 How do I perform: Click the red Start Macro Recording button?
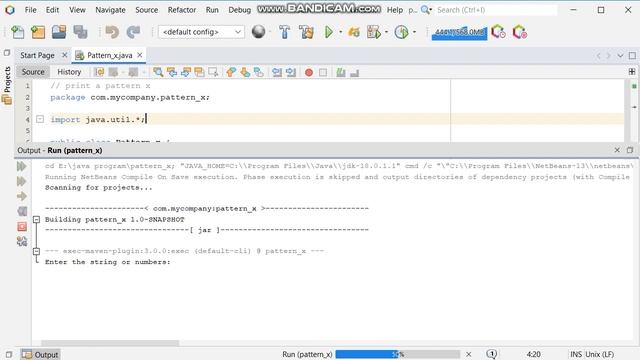[309, 73]
